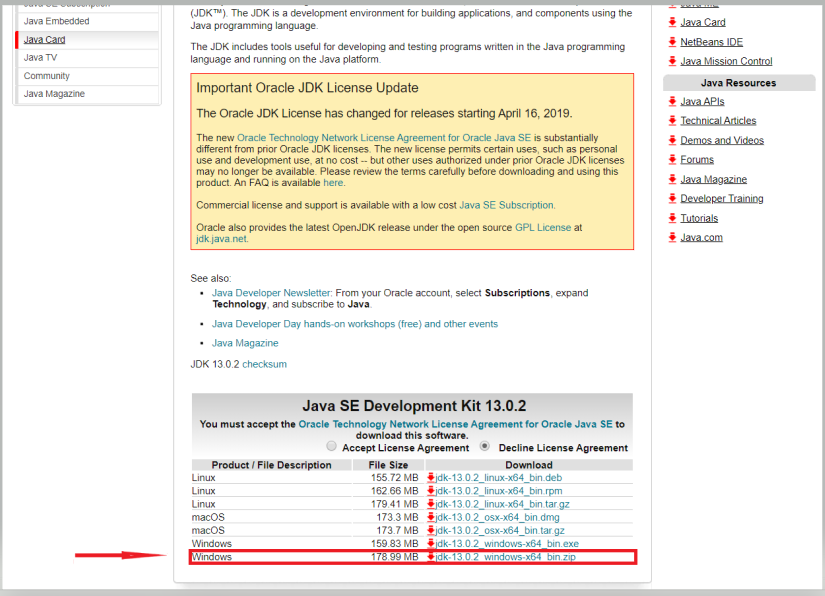825x596 pixels.
Task: Click red arrow icon next to Technical Articles
Action: tap(672, 120)
